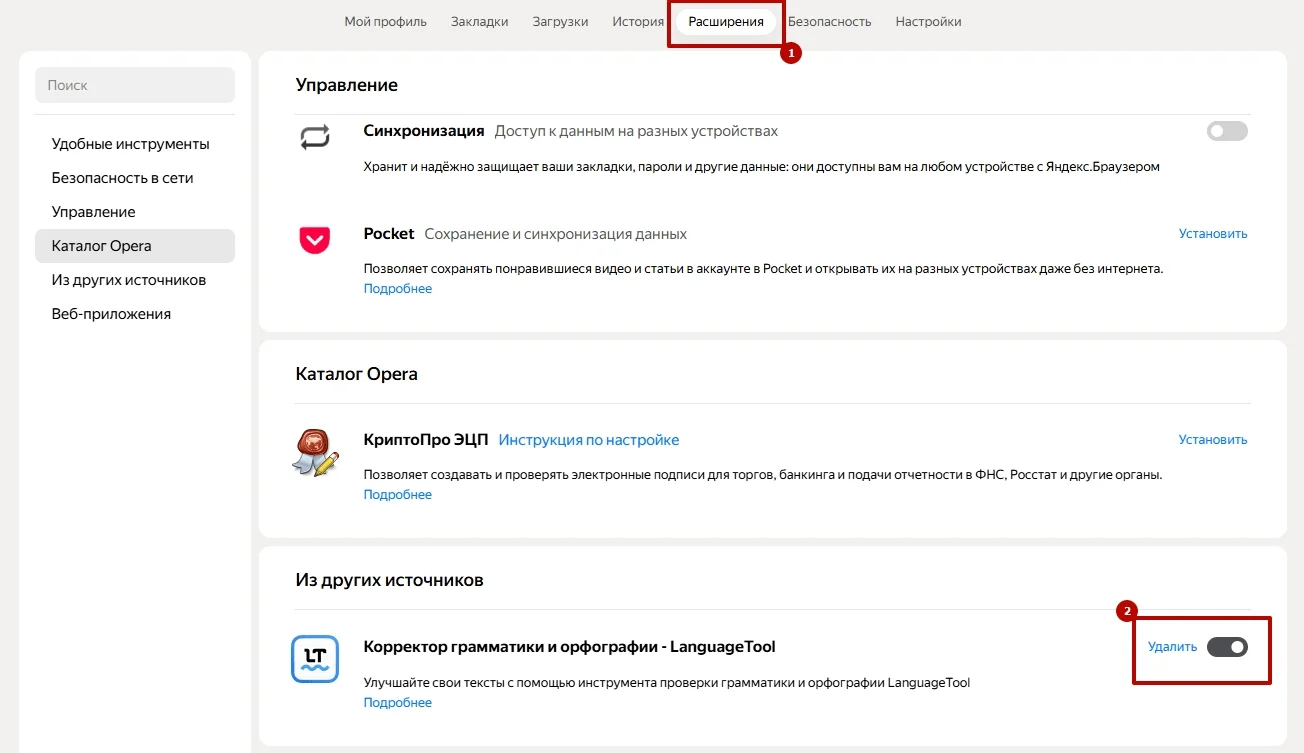Open the Настройки tab
The width and height of the screenshot is (1304, 753).
928,22
